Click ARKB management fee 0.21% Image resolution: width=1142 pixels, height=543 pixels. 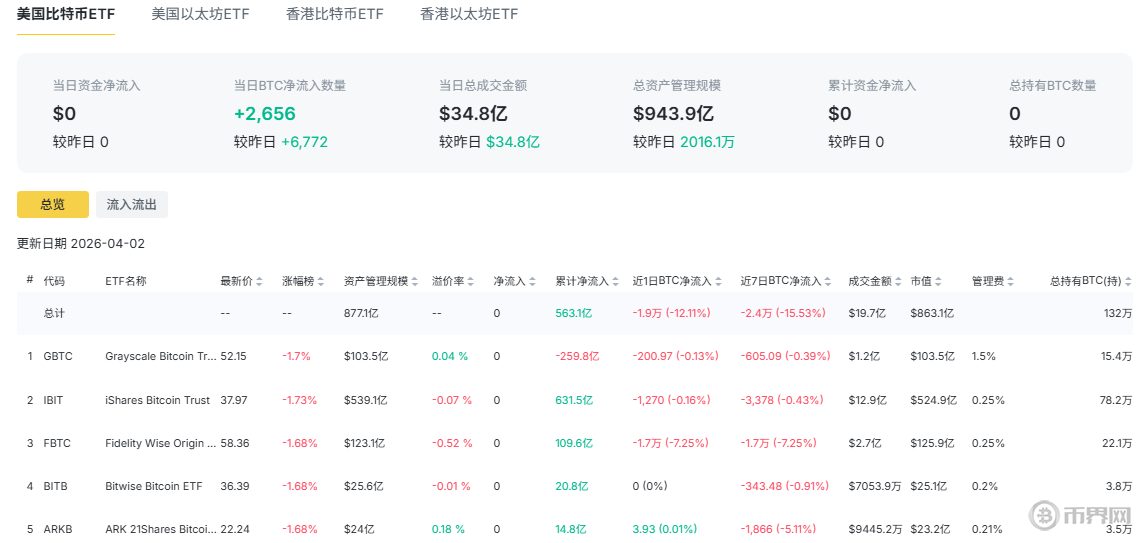click(987, 529)
